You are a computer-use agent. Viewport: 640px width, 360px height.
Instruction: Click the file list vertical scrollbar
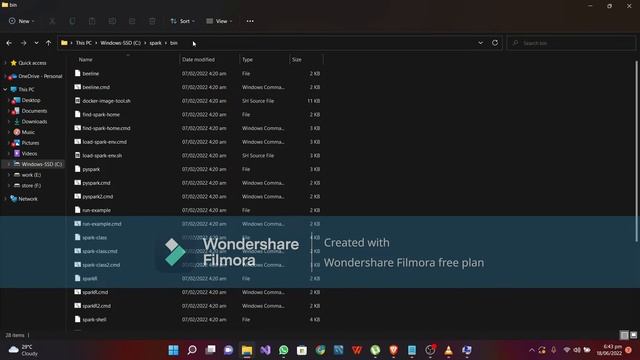636,151
